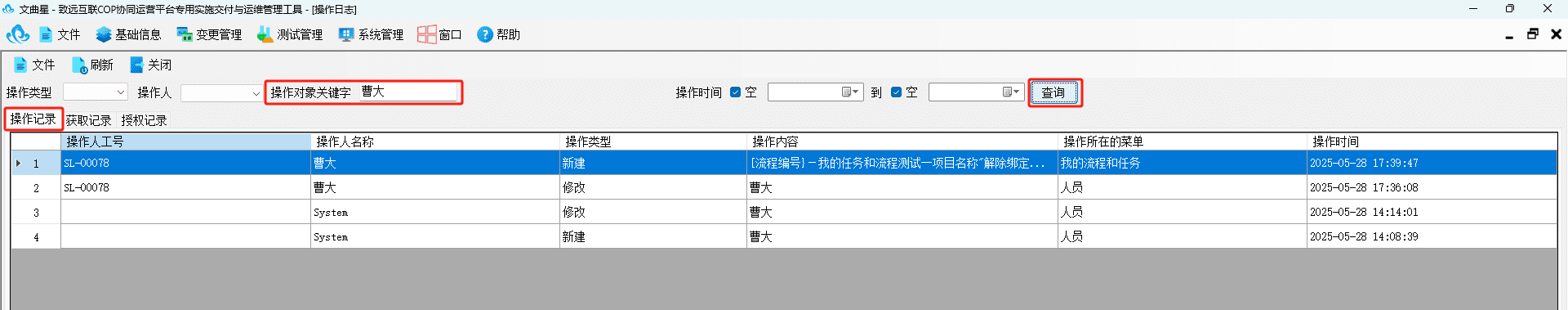Open the start date picker dropdown
1568x310 pixels.
click(x=851, y=92)
